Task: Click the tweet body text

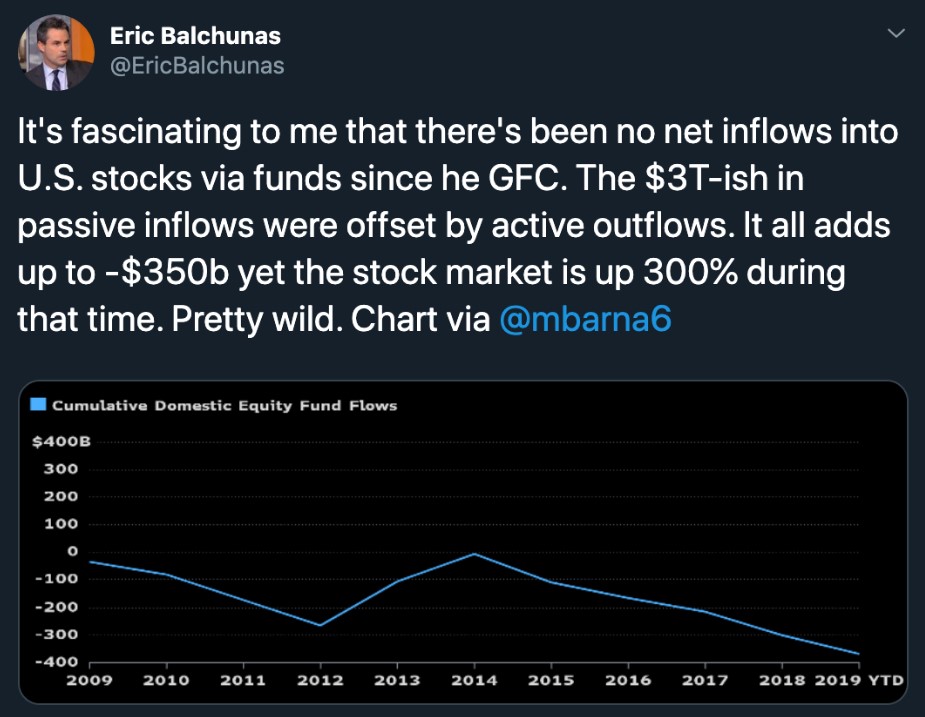Action: pos(458,225)
